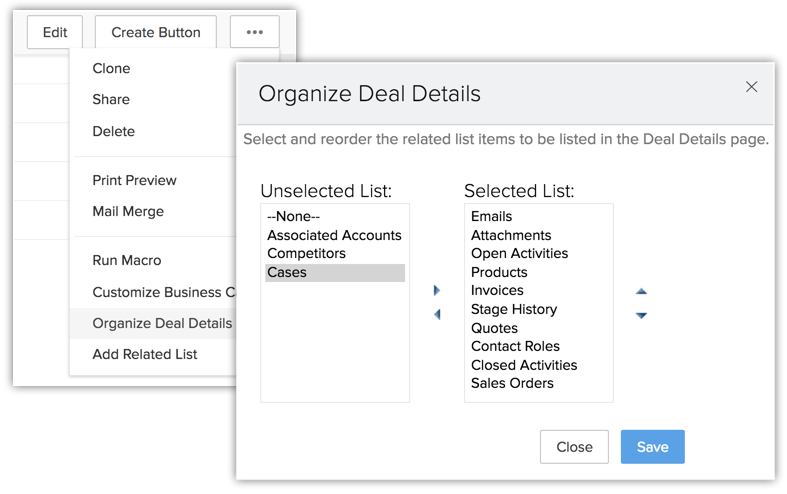Viewport: 787px width, 494px height.
Task: Choose Mail Merge option
Action: point(128,211)
